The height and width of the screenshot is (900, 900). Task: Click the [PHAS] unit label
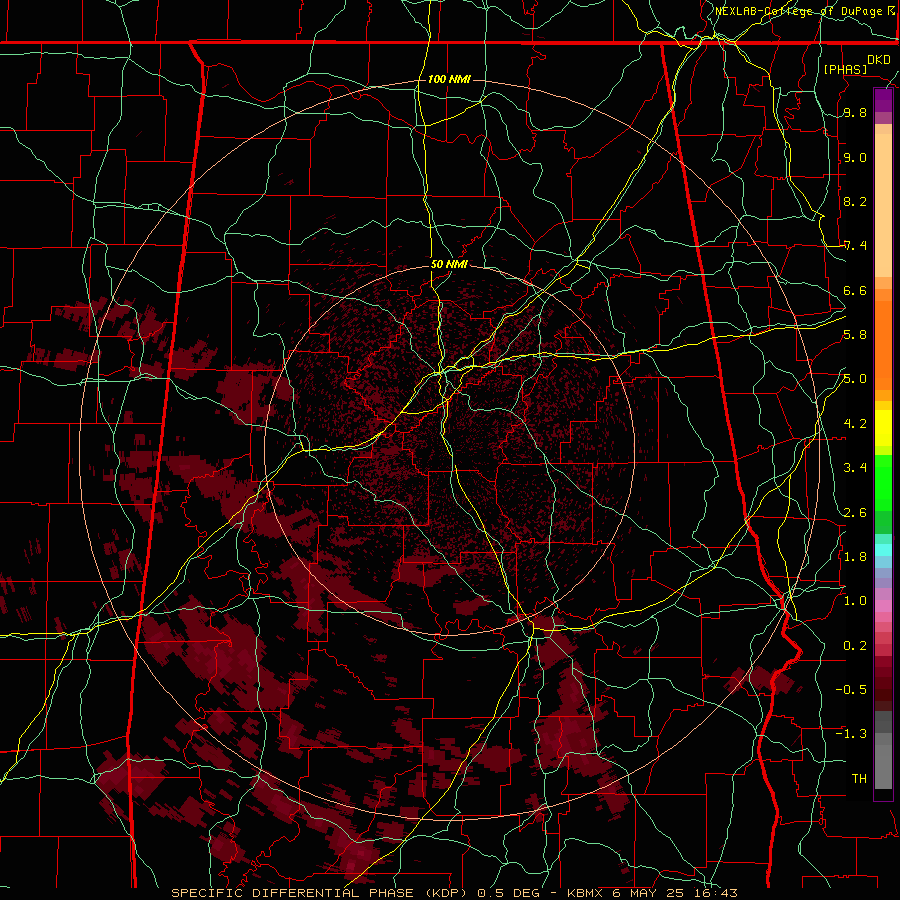pyautogui.click(x=845, y=69)
